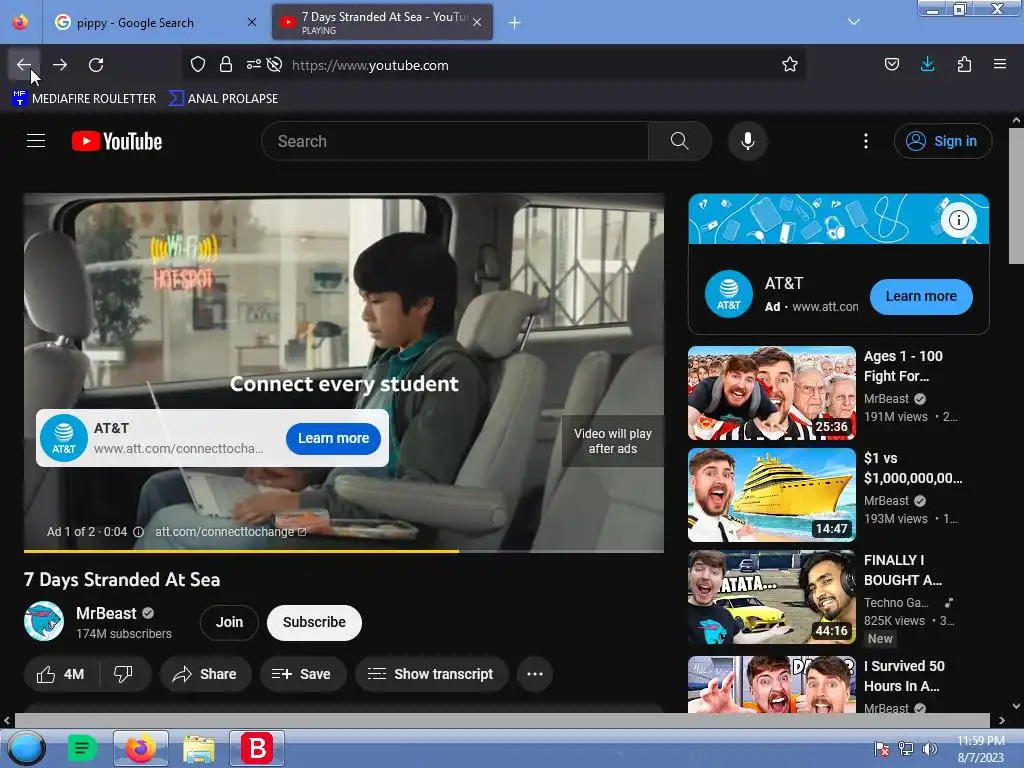Dislike the video with thumbs down
1024x768 pixels.
point(123,674)
